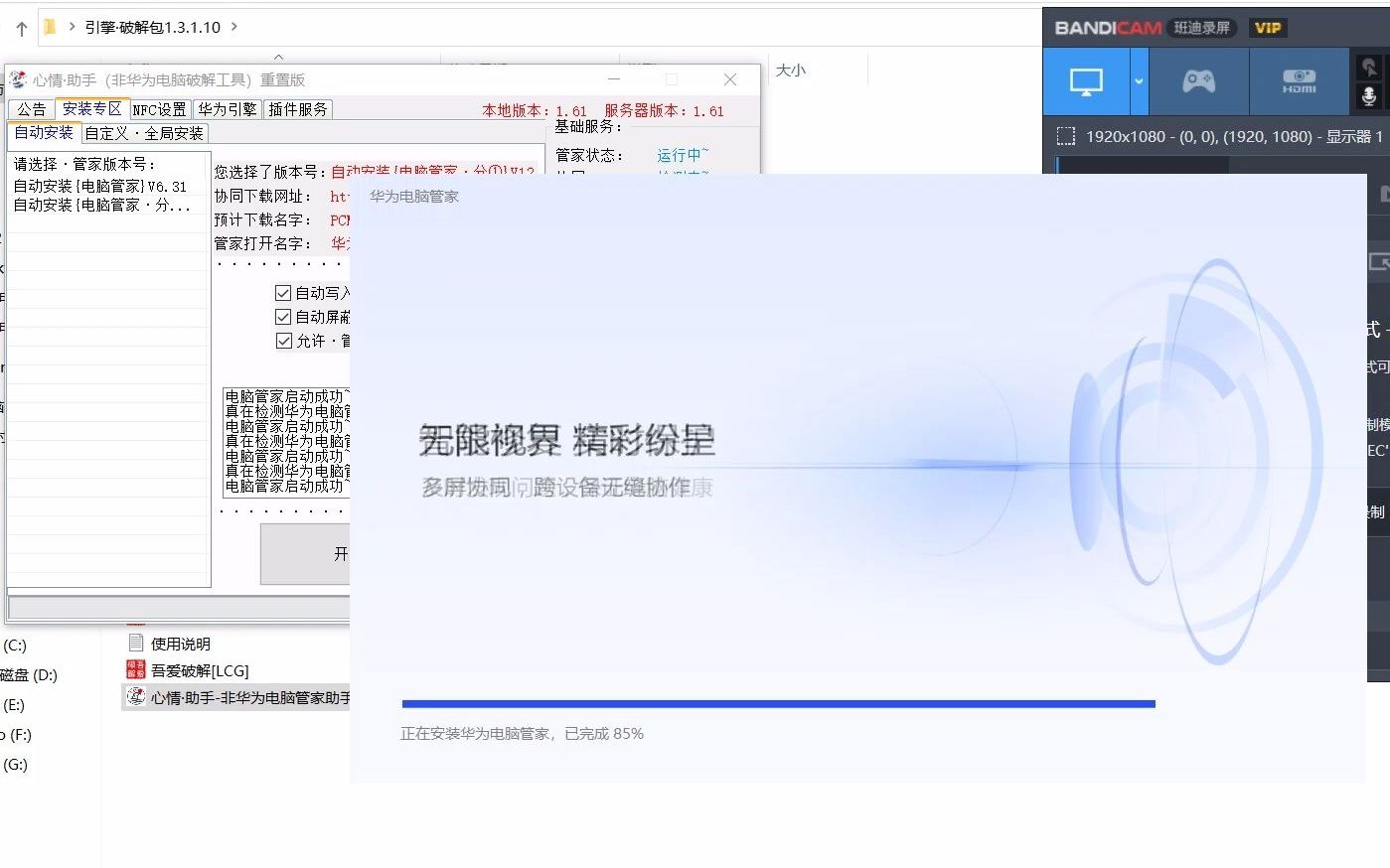Viewport: 1390px width, 868px height.
Task: Open the 华为引擎 tab
Action: [227, 109]
